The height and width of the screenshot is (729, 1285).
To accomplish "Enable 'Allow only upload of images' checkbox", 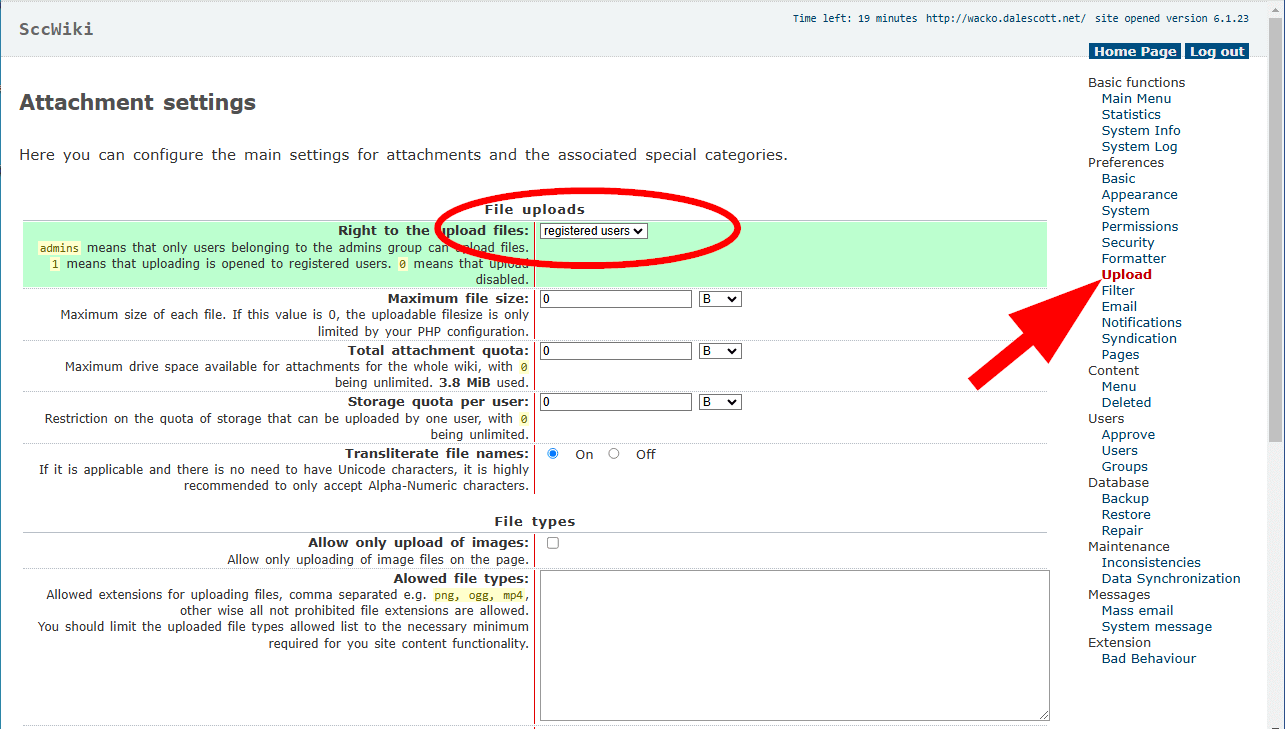I will click(x=553, y=543).
